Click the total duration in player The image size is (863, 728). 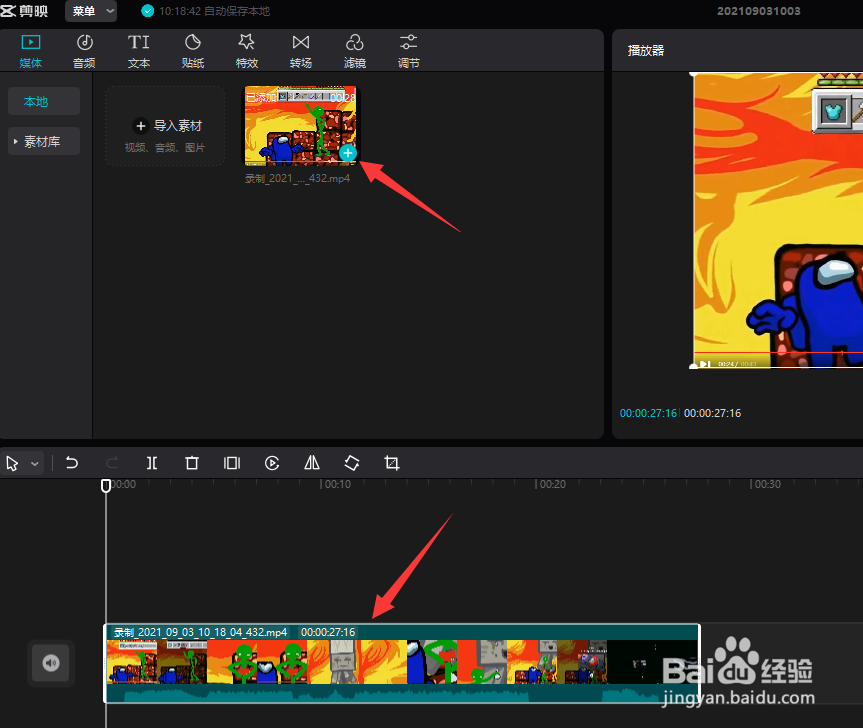click(x=712, y=413)
